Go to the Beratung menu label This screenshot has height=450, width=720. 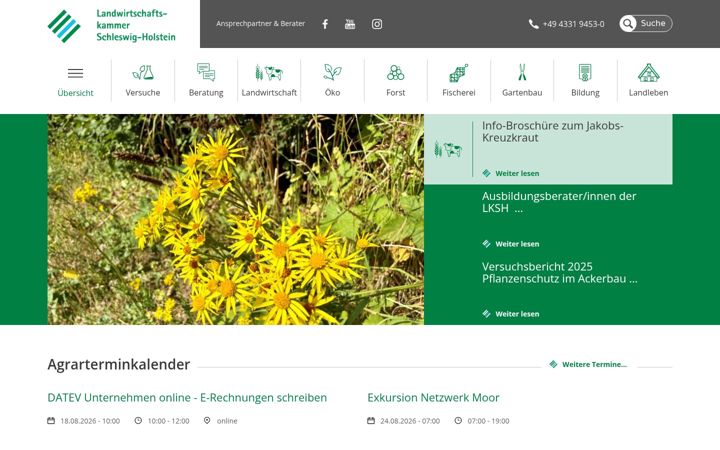[x=206, y=93]
